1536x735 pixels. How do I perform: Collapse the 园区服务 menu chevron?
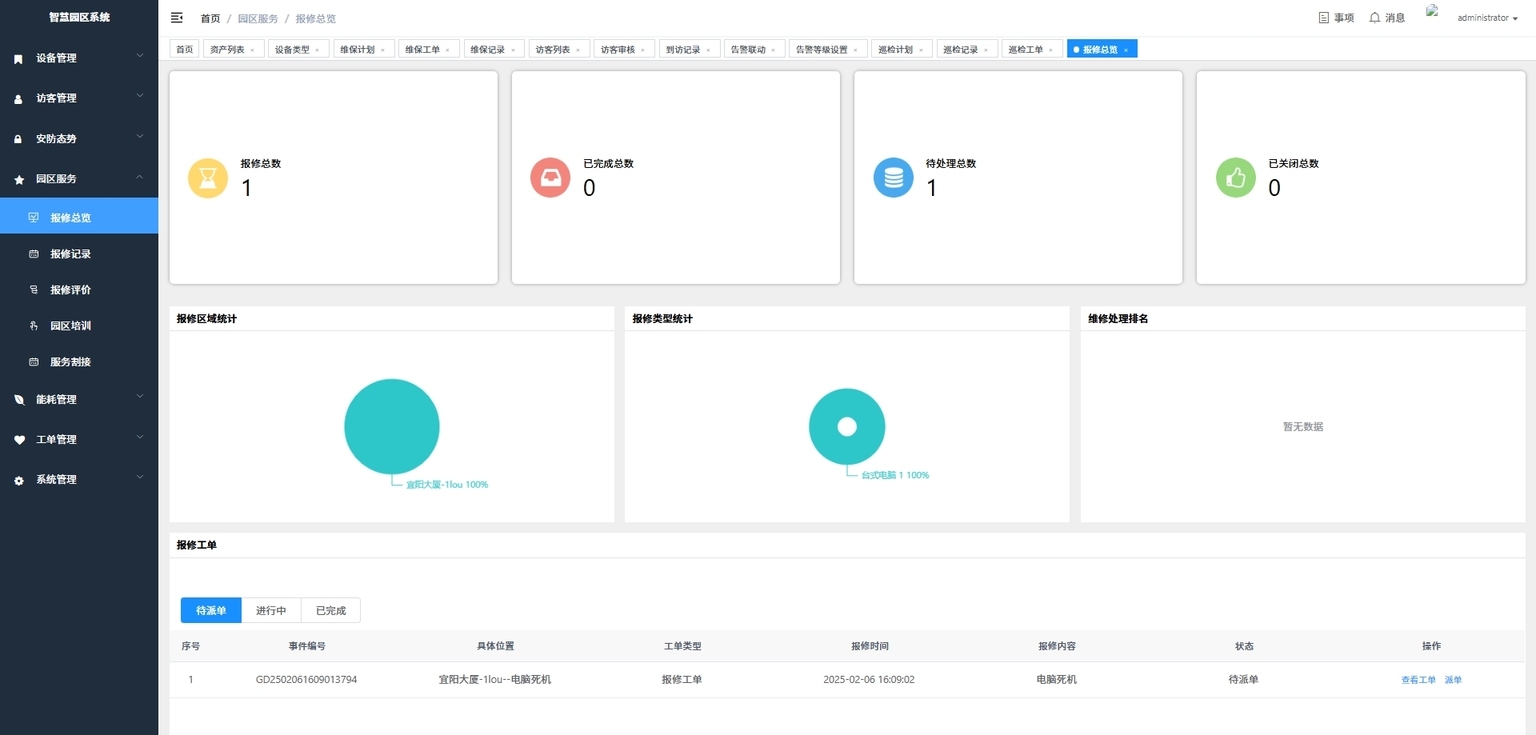140,177
